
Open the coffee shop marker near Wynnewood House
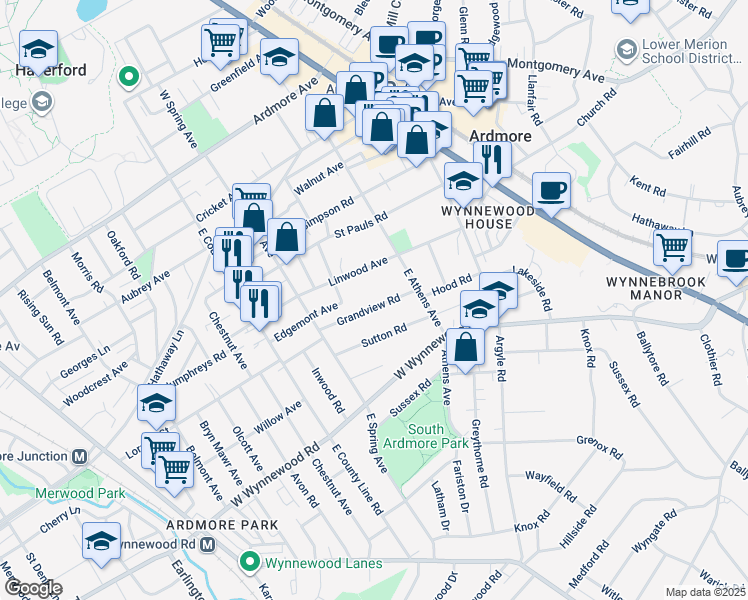click(x=550, y=190)
